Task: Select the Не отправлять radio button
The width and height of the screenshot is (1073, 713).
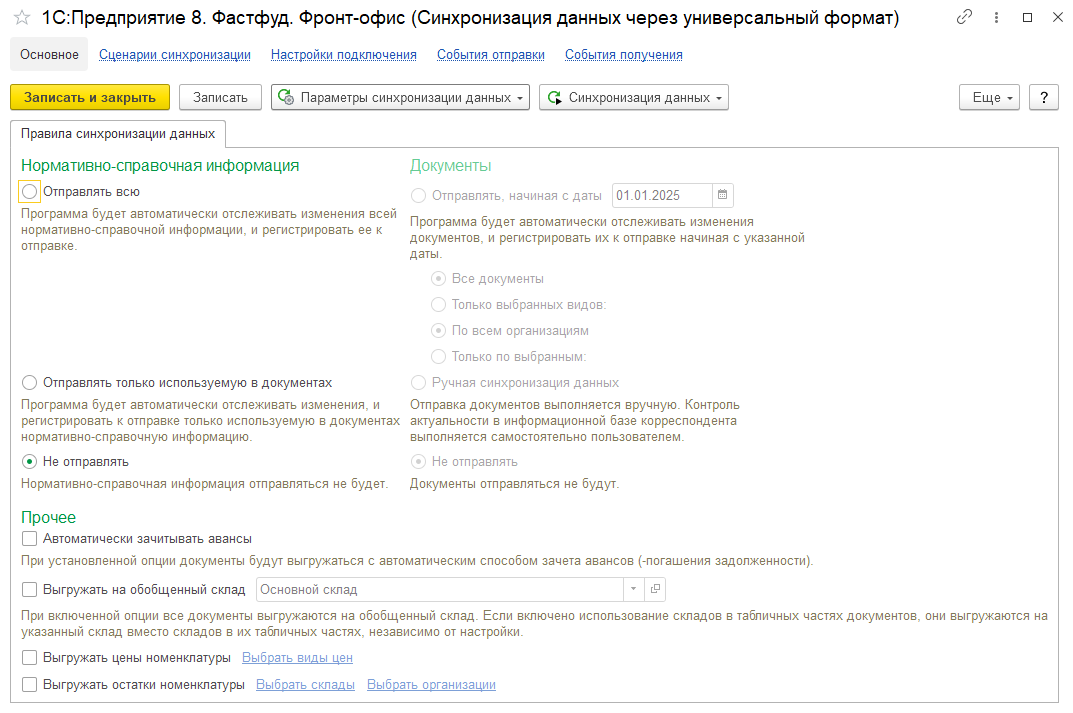Action: pyautogui.click(x=29, y=461)
